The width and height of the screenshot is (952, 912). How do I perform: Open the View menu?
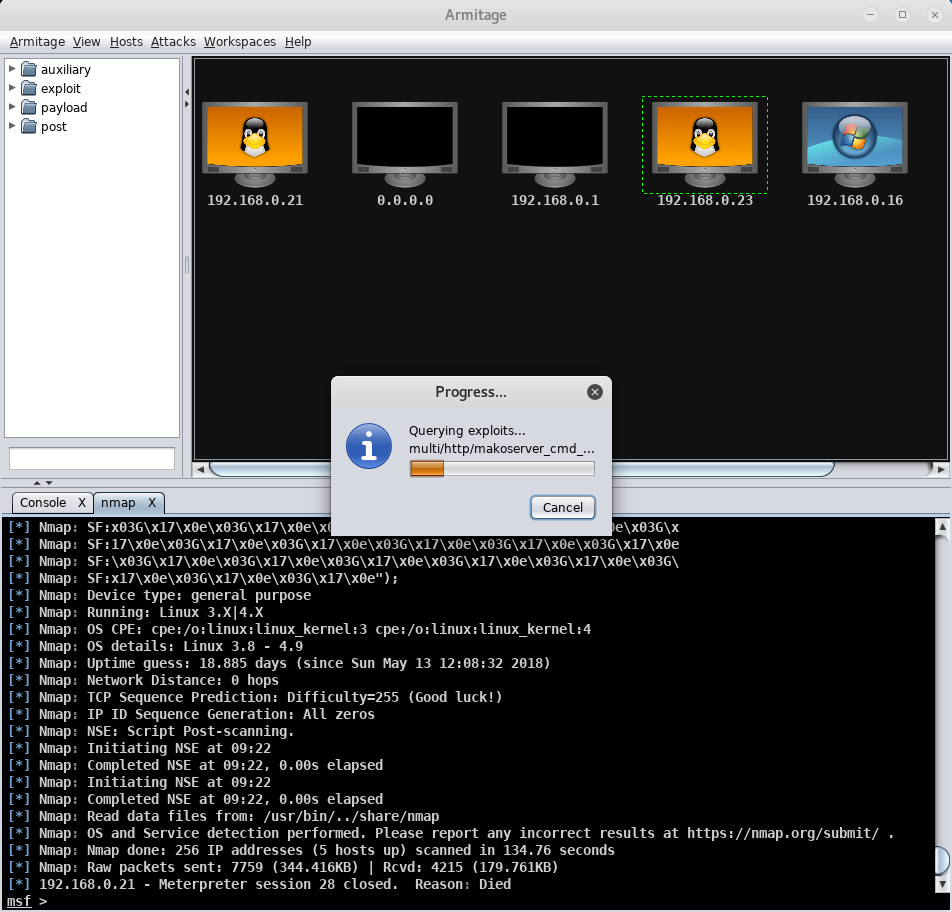(x=86, y=42)
